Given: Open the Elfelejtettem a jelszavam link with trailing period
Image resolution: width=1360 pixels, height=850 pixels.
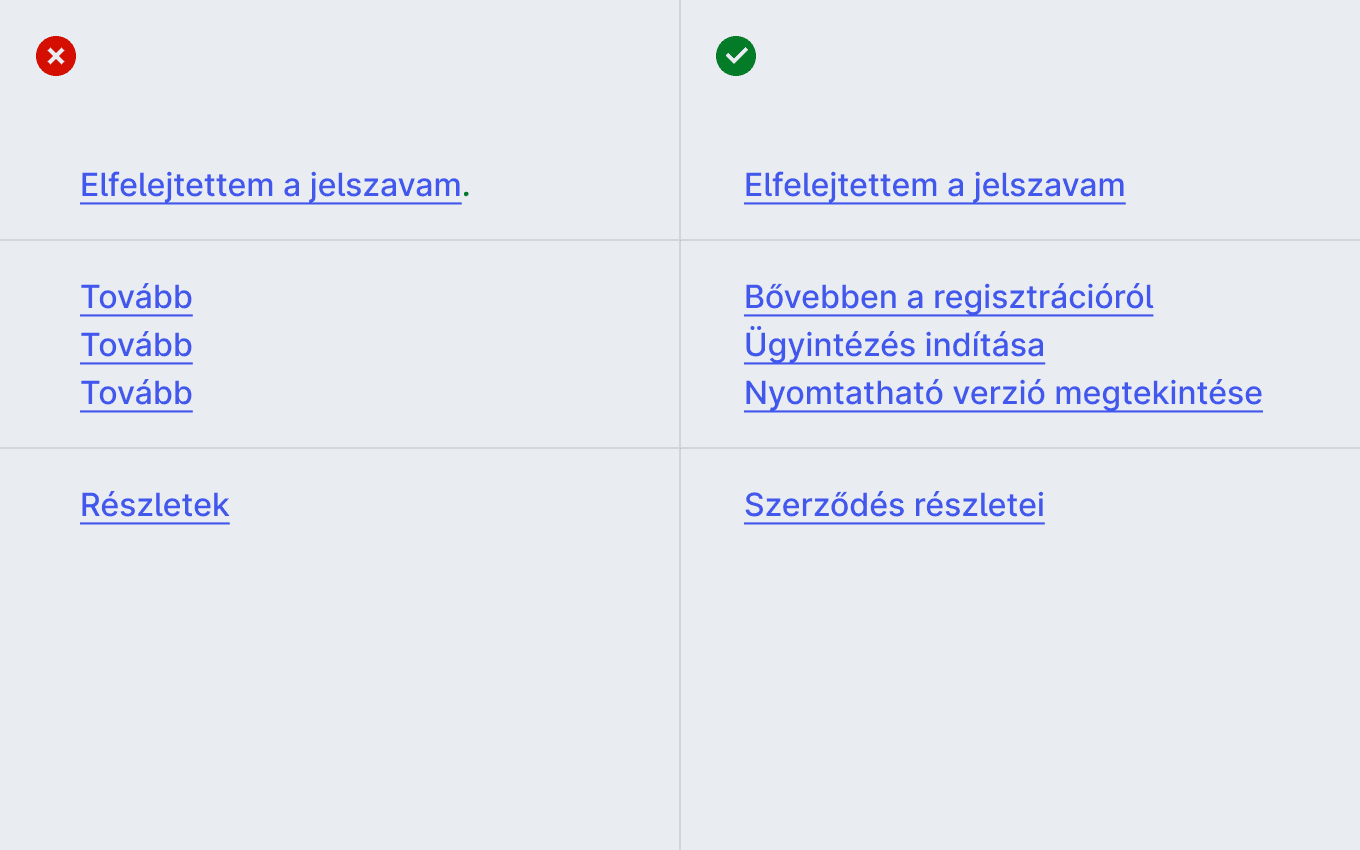Looking at the screenshot, I should [270, 185].
